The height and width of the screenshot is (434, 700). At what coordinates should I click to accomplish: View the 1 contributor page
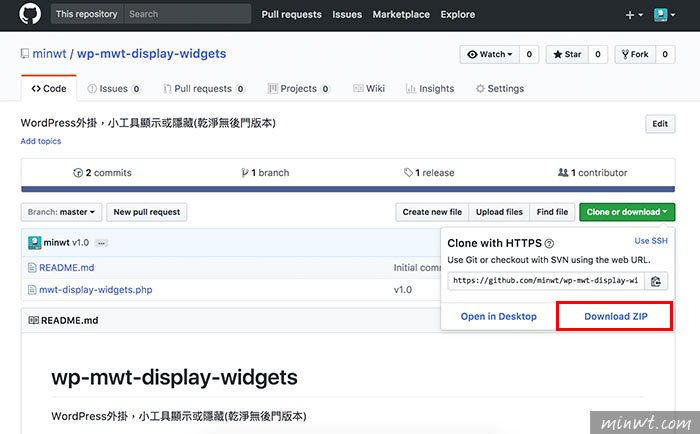pos(592,173)
